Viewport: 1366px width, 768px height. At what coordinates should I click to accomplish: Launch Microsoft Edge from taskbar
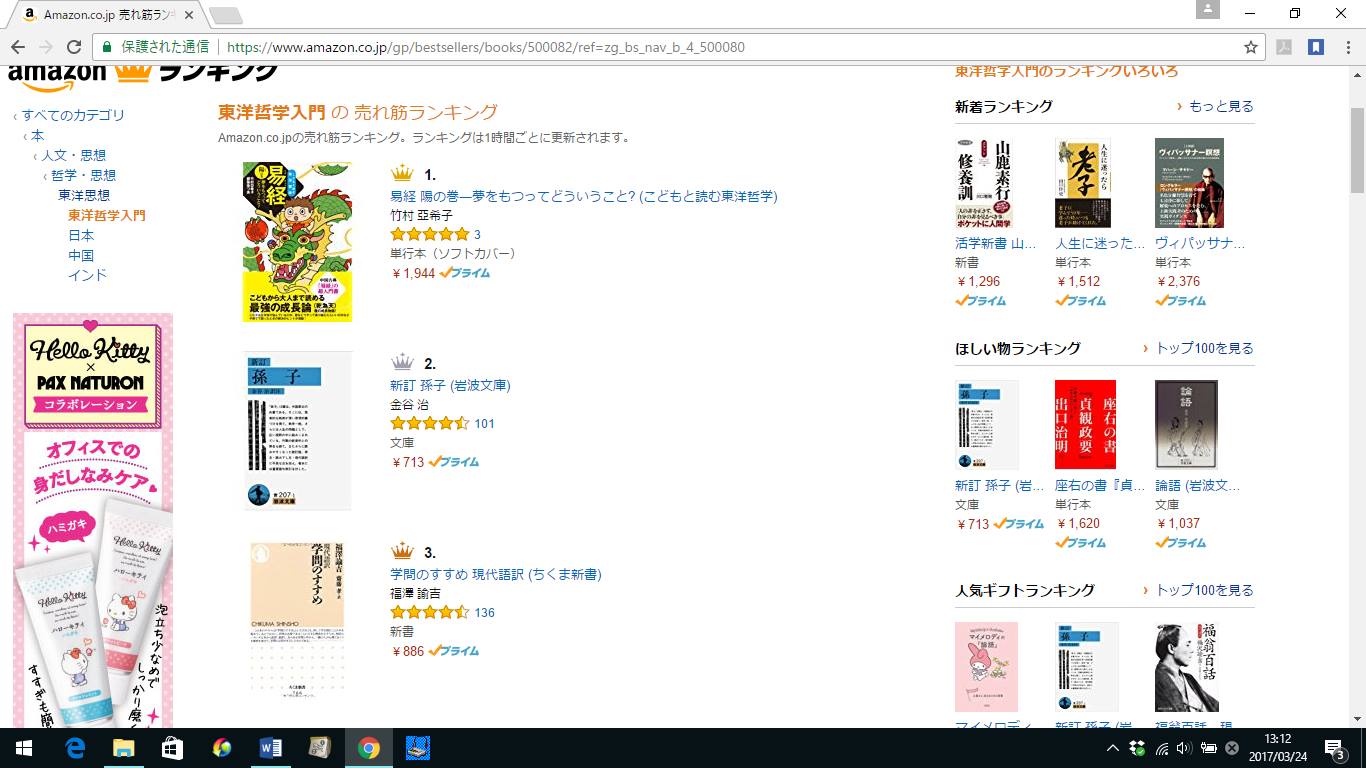(x=75, y=748)
